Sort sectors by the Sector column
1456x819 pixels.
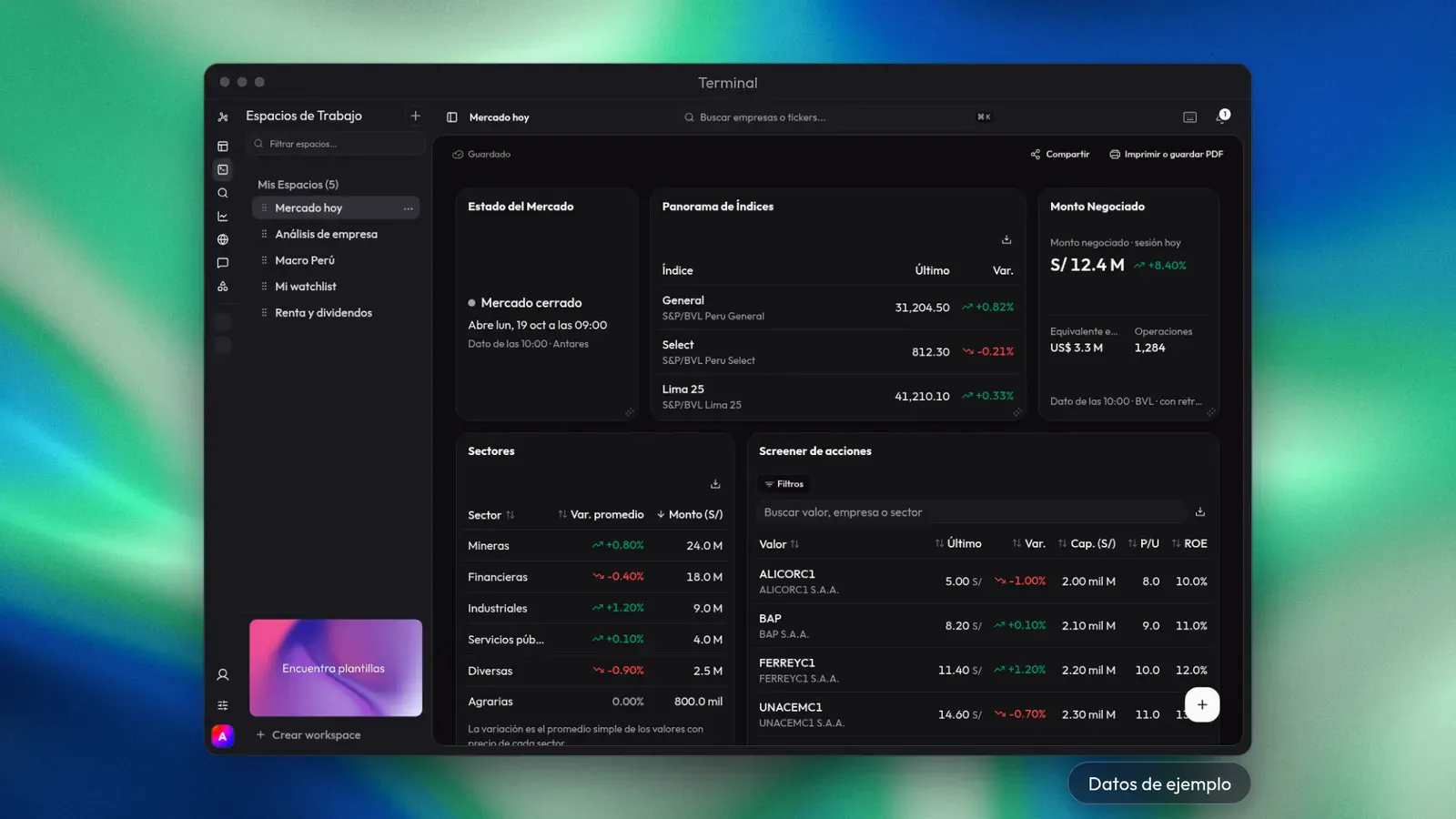[491, 515]
